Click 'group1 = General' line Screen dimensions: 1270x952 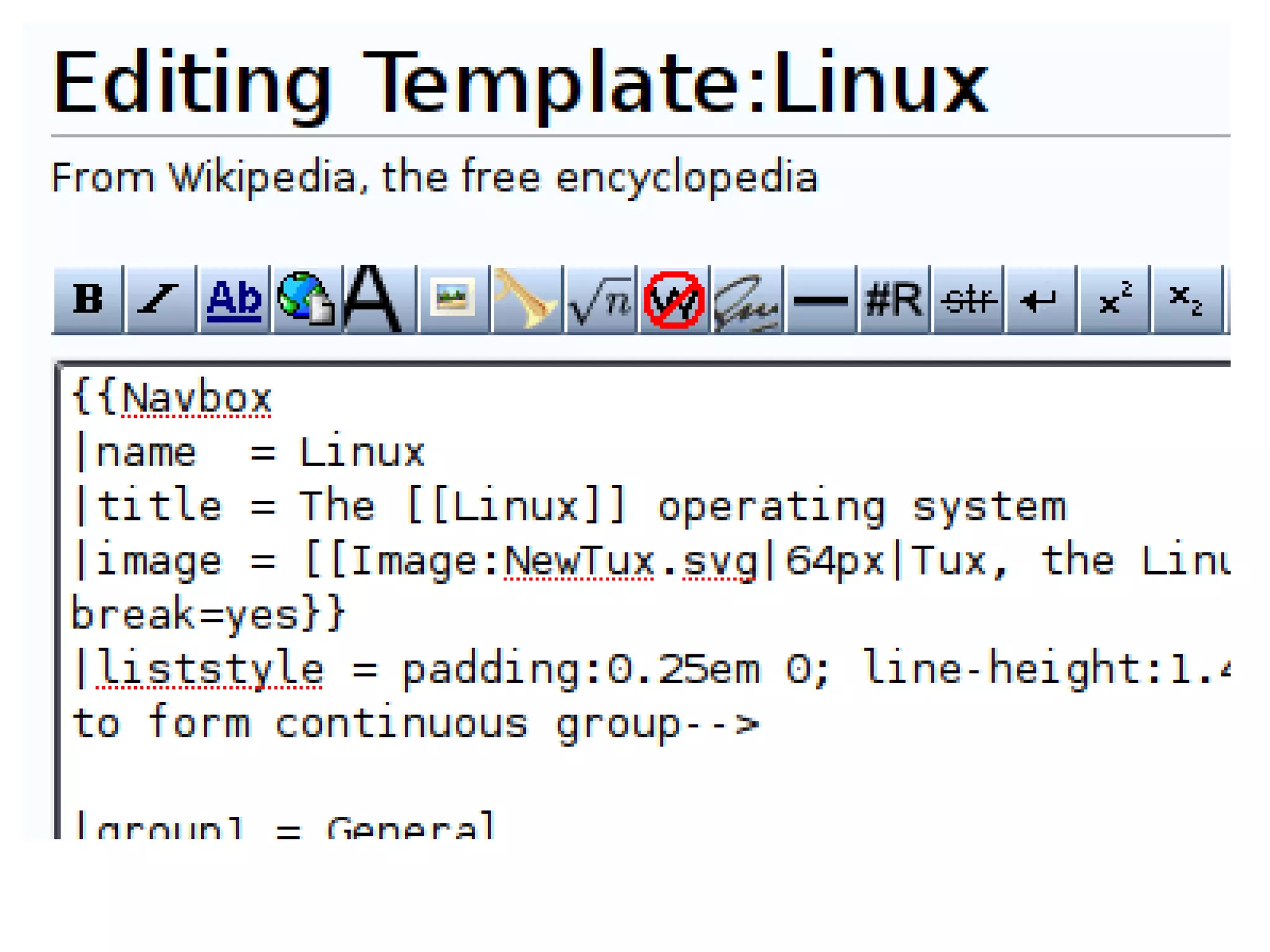tap(284, 825)
